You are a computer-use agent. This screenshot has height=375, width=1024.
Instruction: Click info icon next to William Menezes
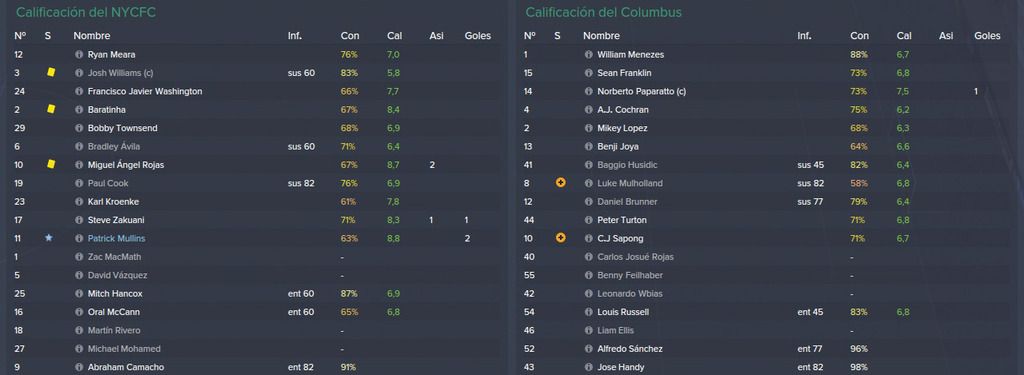588,55
